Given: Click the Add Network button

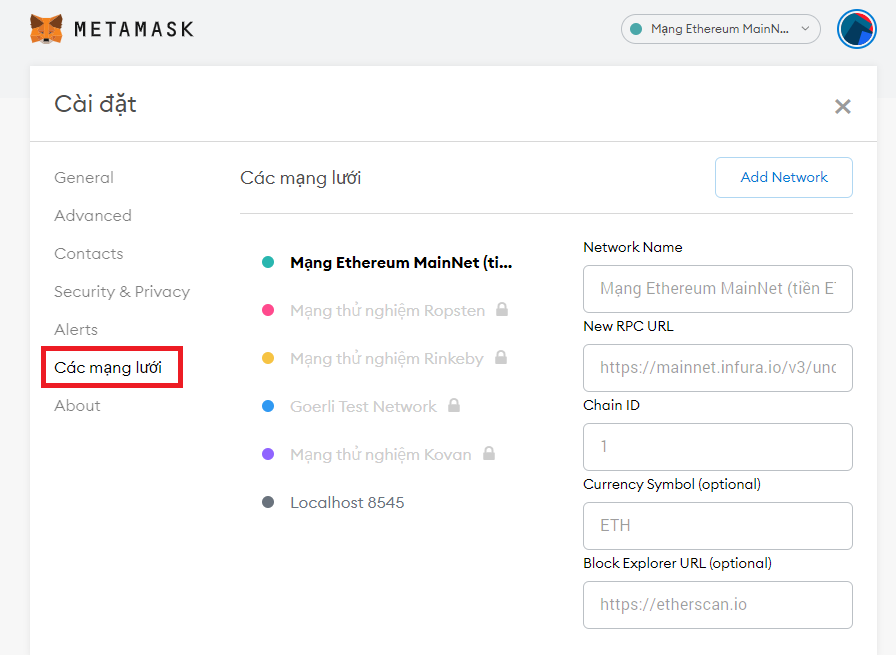Looking at the screenshot, I should (783, 178).
